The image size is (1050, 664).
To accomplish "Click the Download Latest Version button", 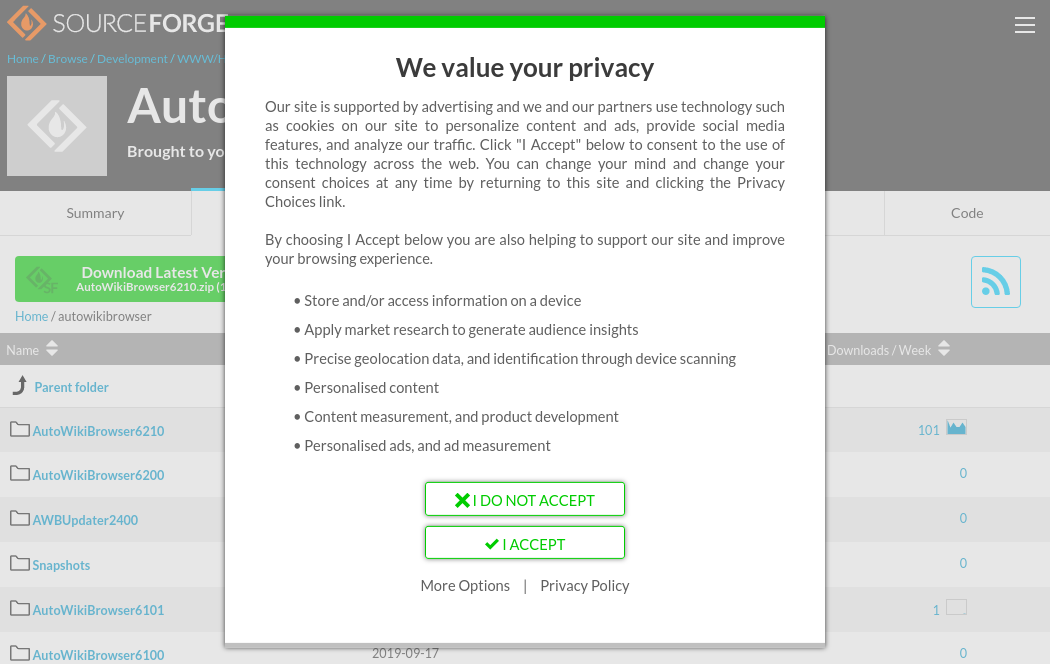I will pyautogui.click(x=120, y=279).
